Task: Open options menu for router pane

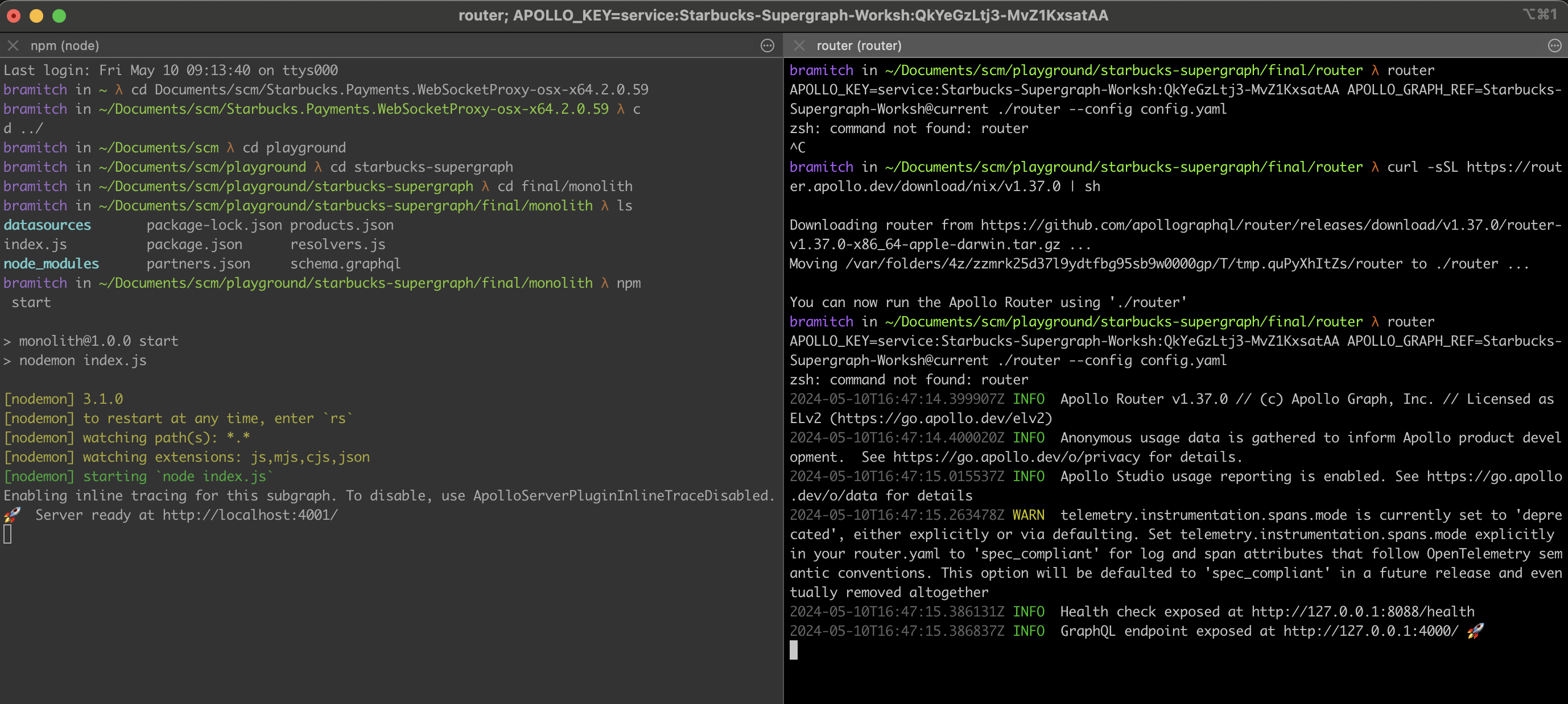Action: [x=1554, y=45]
